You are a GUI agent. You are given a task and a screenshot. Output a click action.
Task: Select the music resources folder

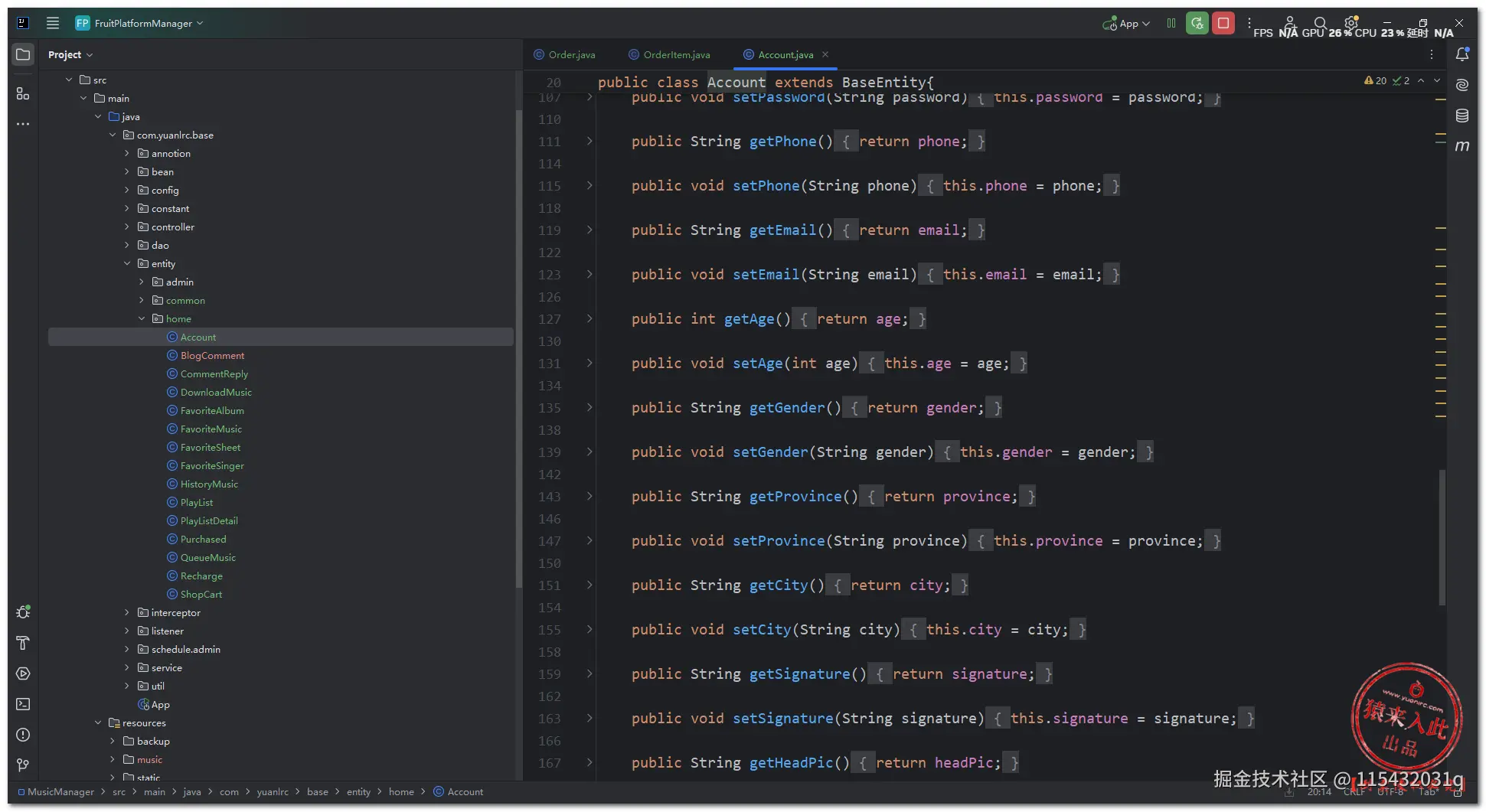coord(149,759)
